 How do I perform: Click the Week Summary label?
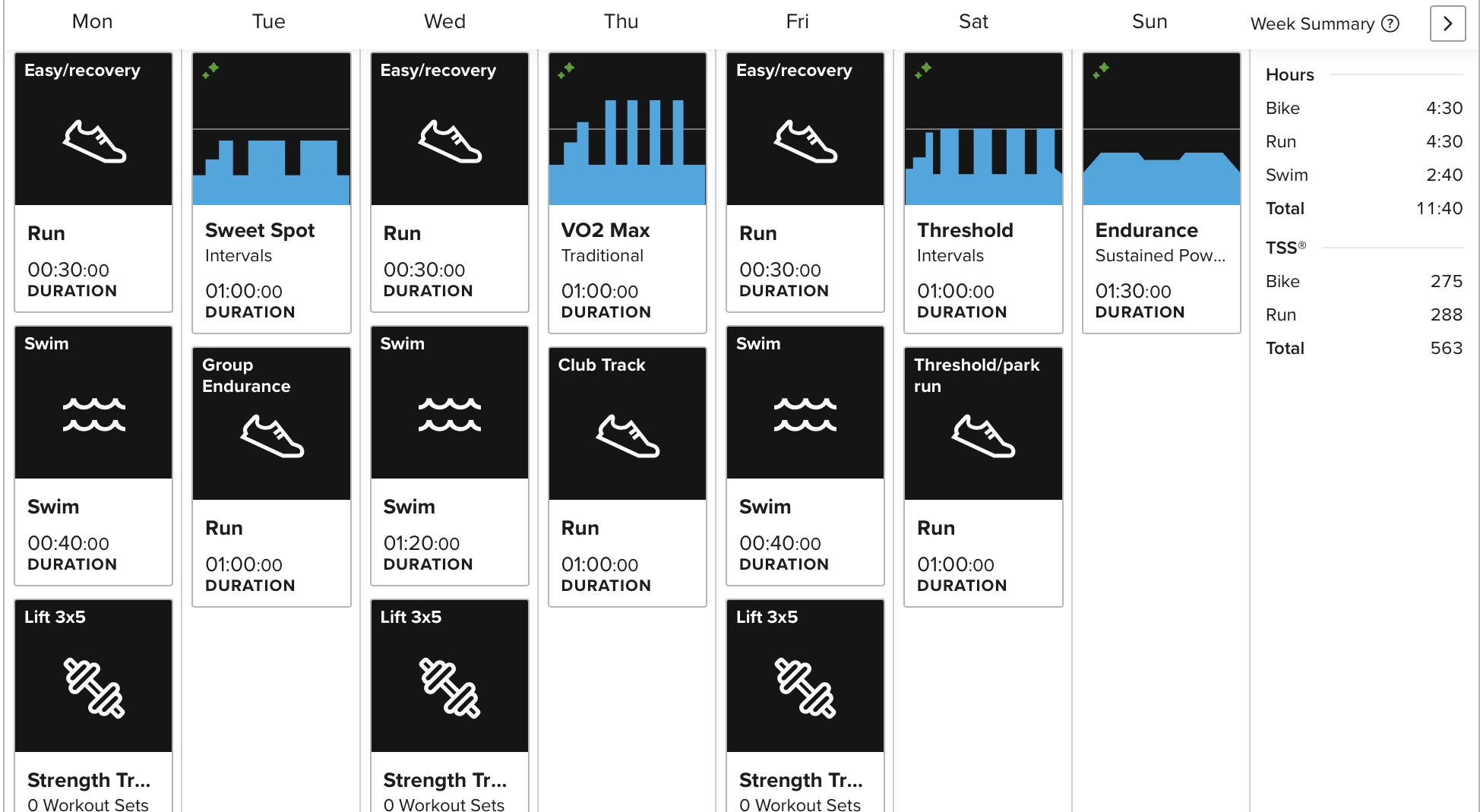tap(1312, 24)
